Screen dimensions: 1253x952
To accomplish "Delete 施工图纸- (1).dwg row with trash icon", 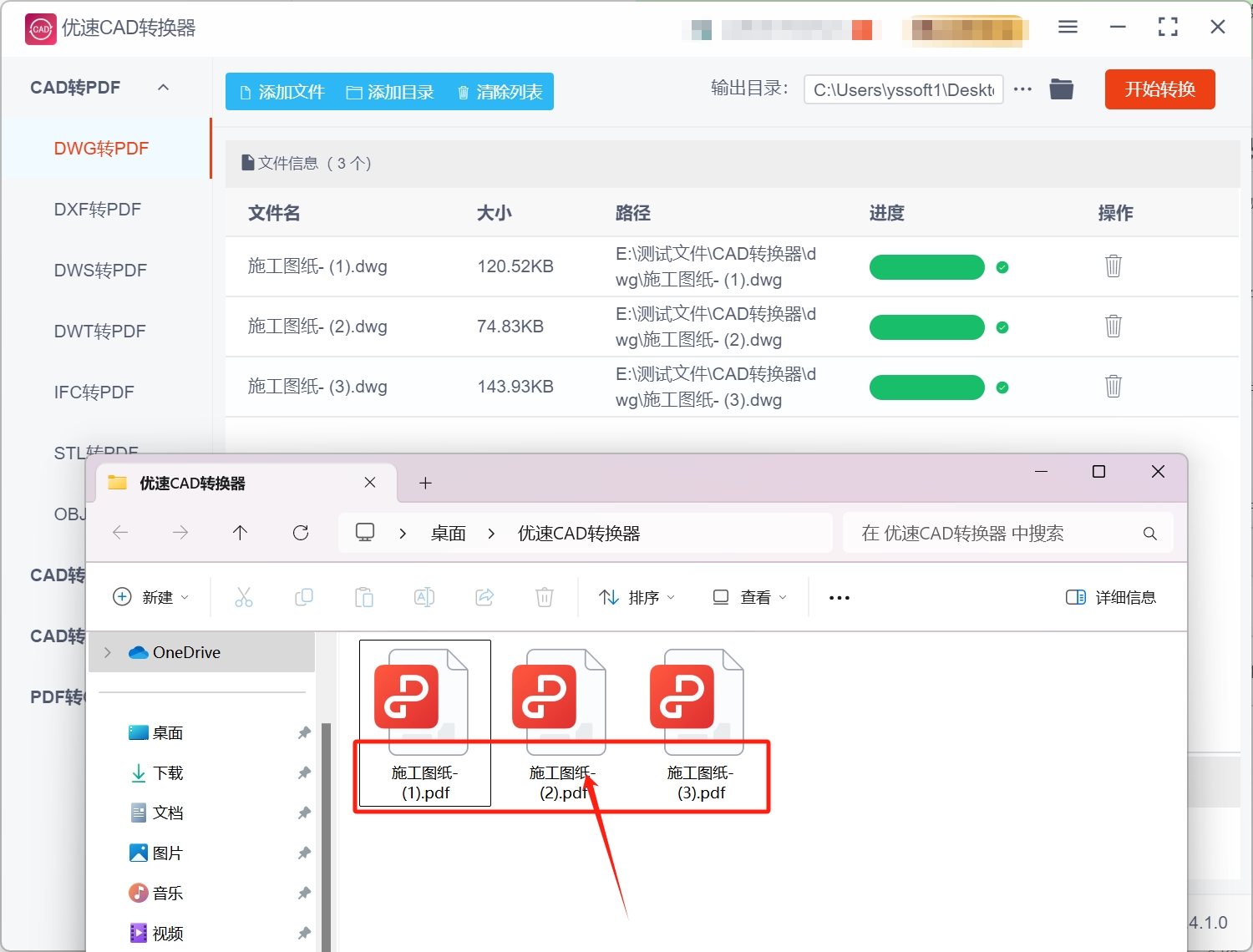I will click(x=1113, y=266).
